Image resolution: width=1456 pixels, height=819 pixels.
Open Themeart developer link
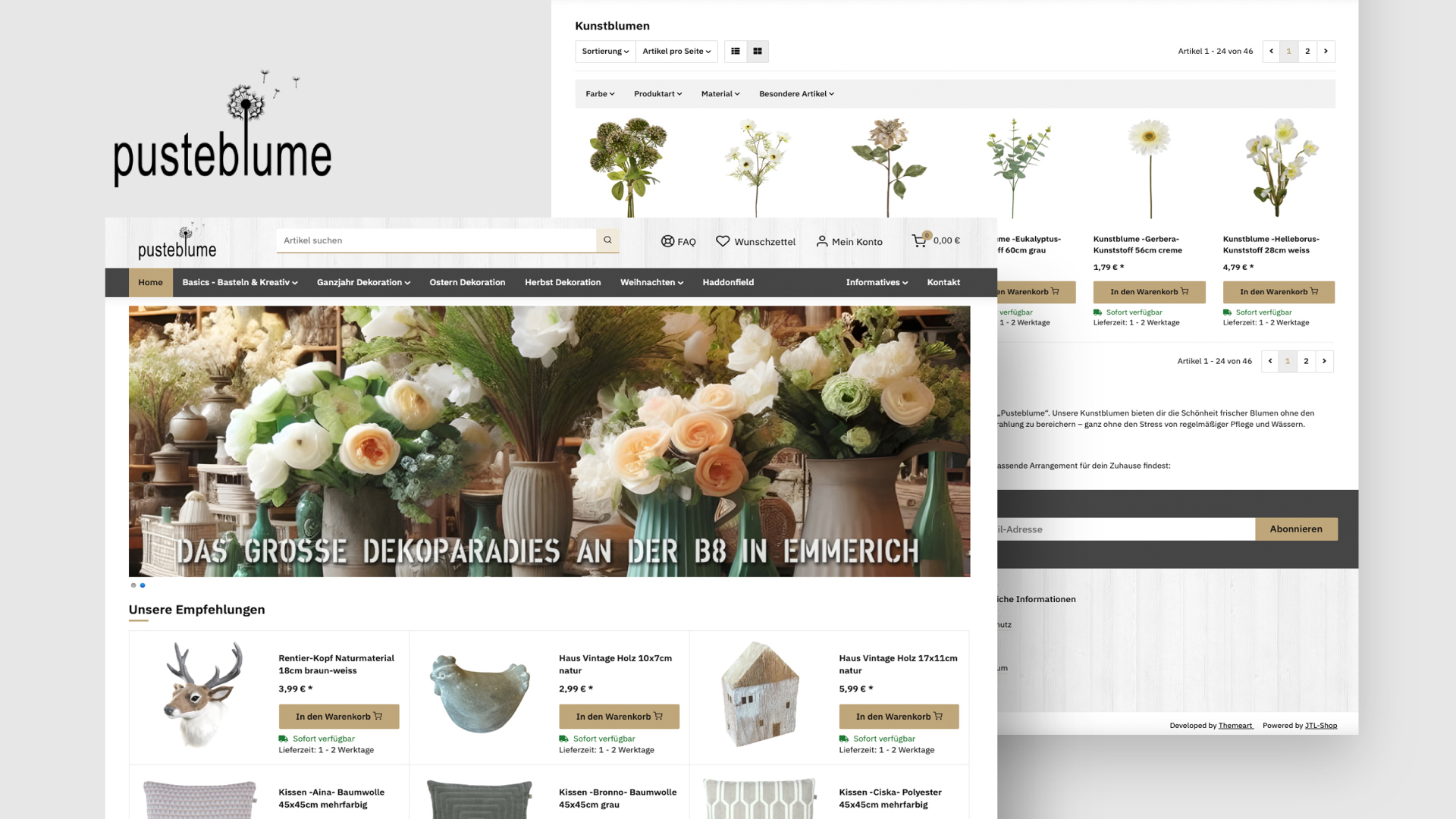[x=1235, y=726]
